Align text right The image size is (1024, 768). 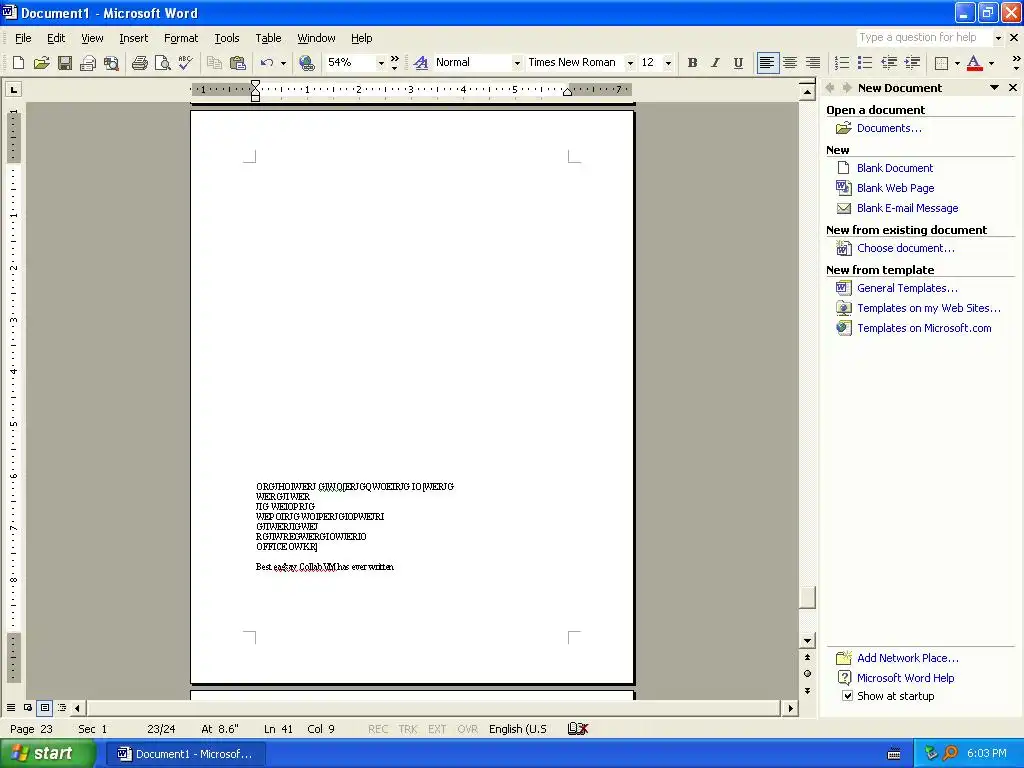click(813, 63)
